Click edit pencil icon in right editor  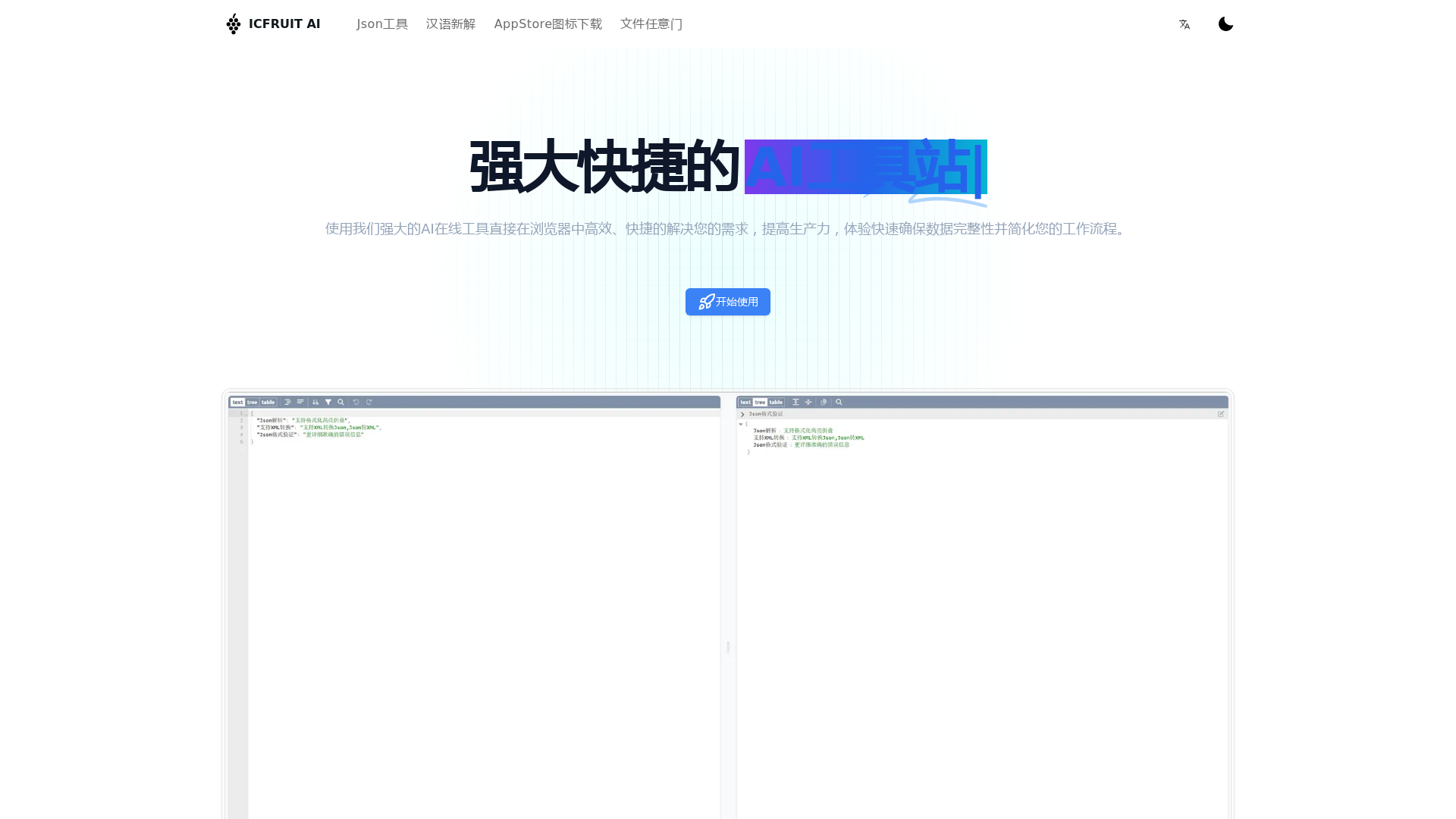(x=1221, y=414)
